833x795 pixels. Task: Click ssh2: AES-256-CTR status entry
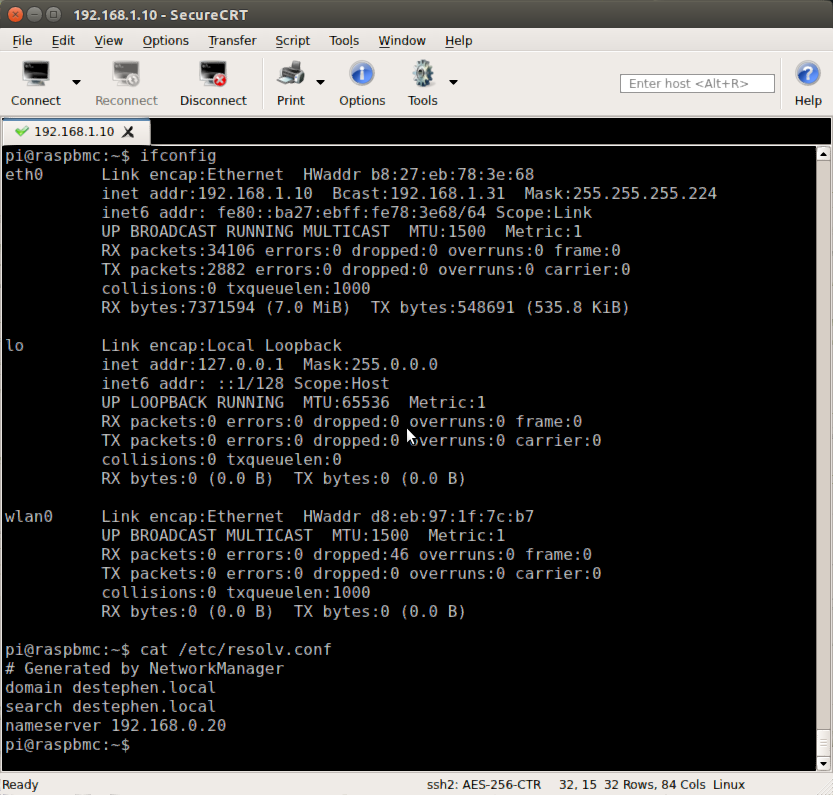point(483,785)
